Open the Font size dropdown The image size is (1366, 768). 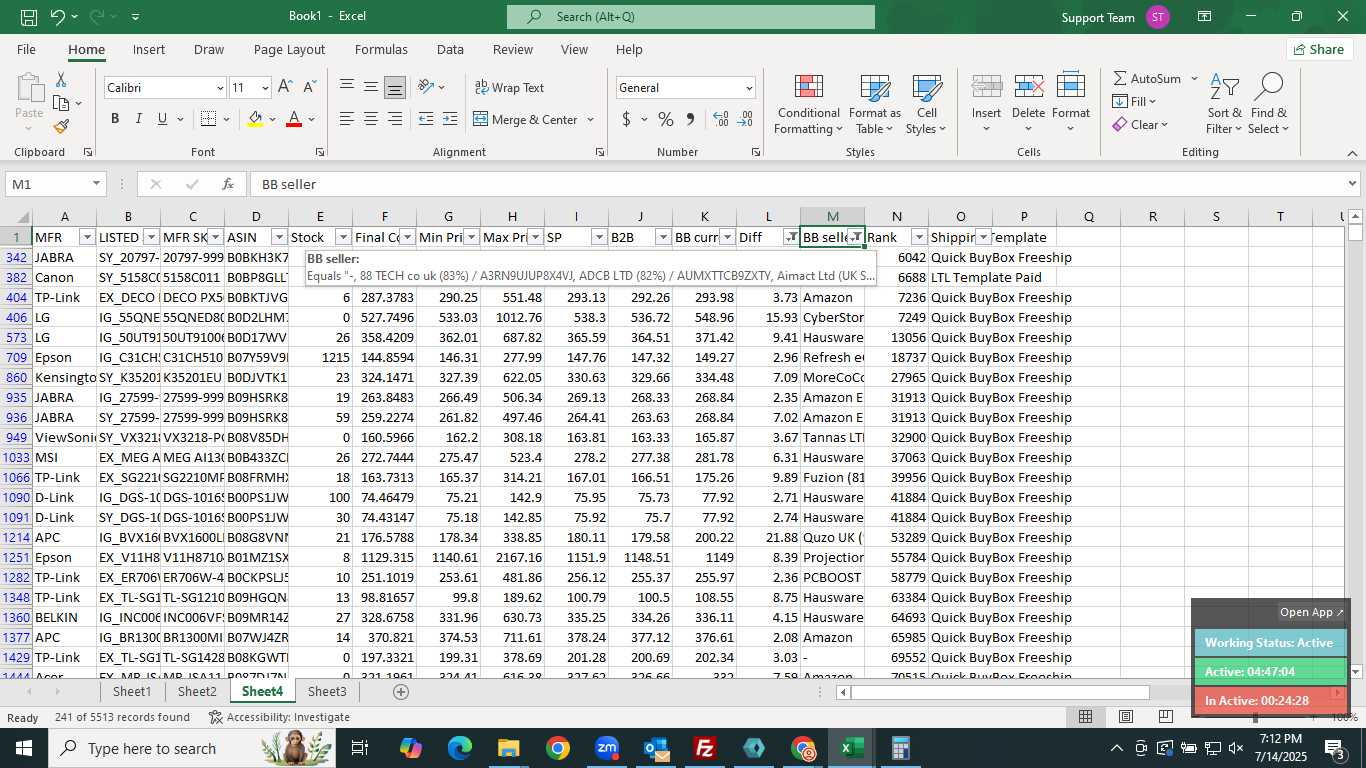click(264, 88)
